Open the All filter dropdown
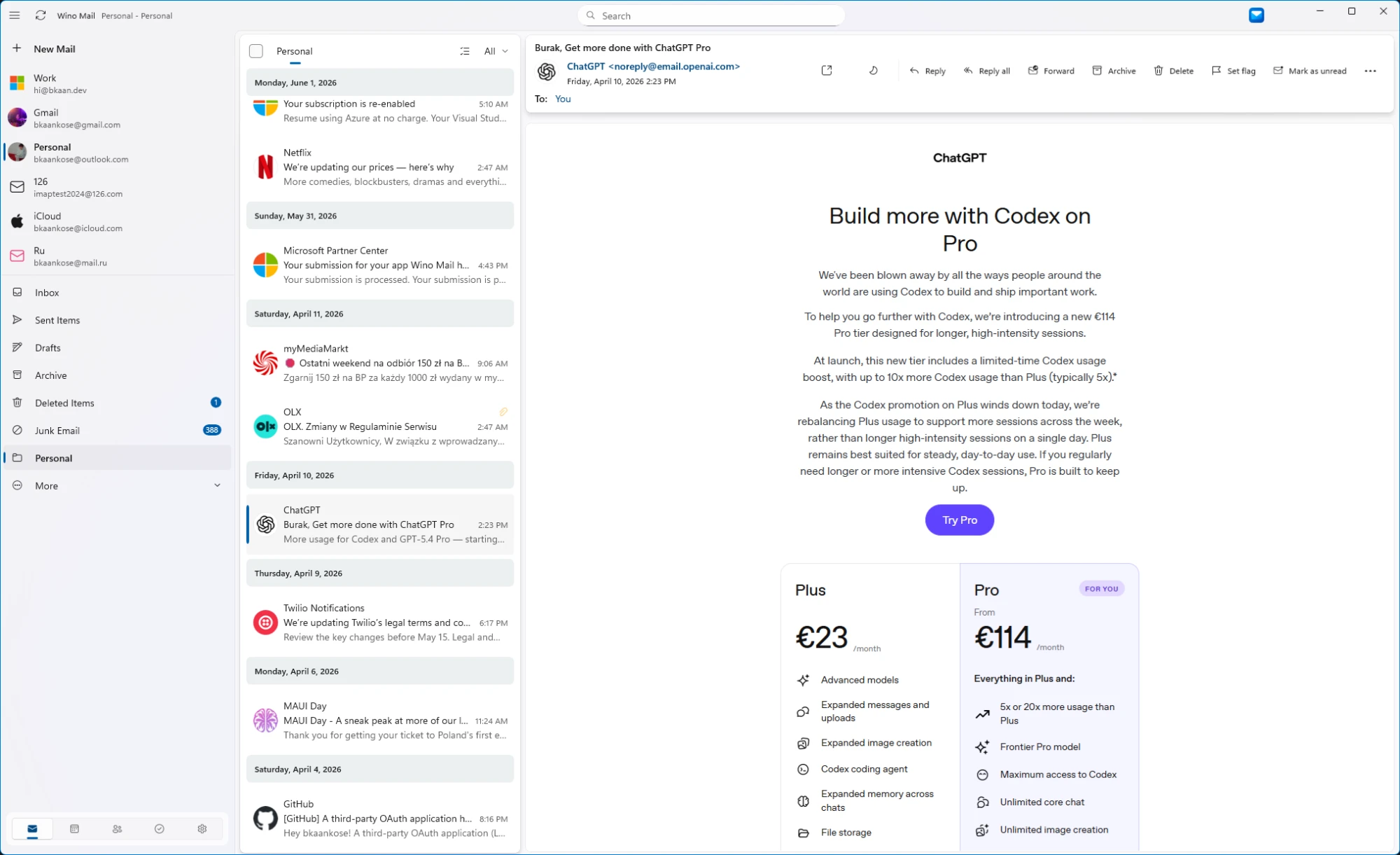This screenshot has width=1400, height=855. point(496,51)
